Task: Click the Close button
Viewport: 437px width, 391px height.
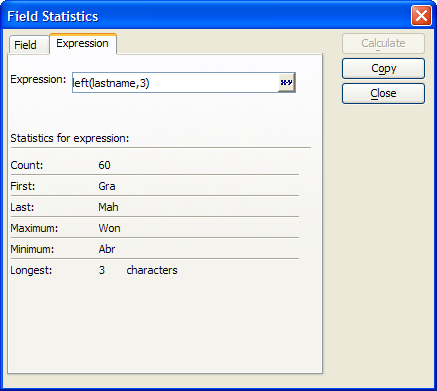Action: [x=383, y=93]
